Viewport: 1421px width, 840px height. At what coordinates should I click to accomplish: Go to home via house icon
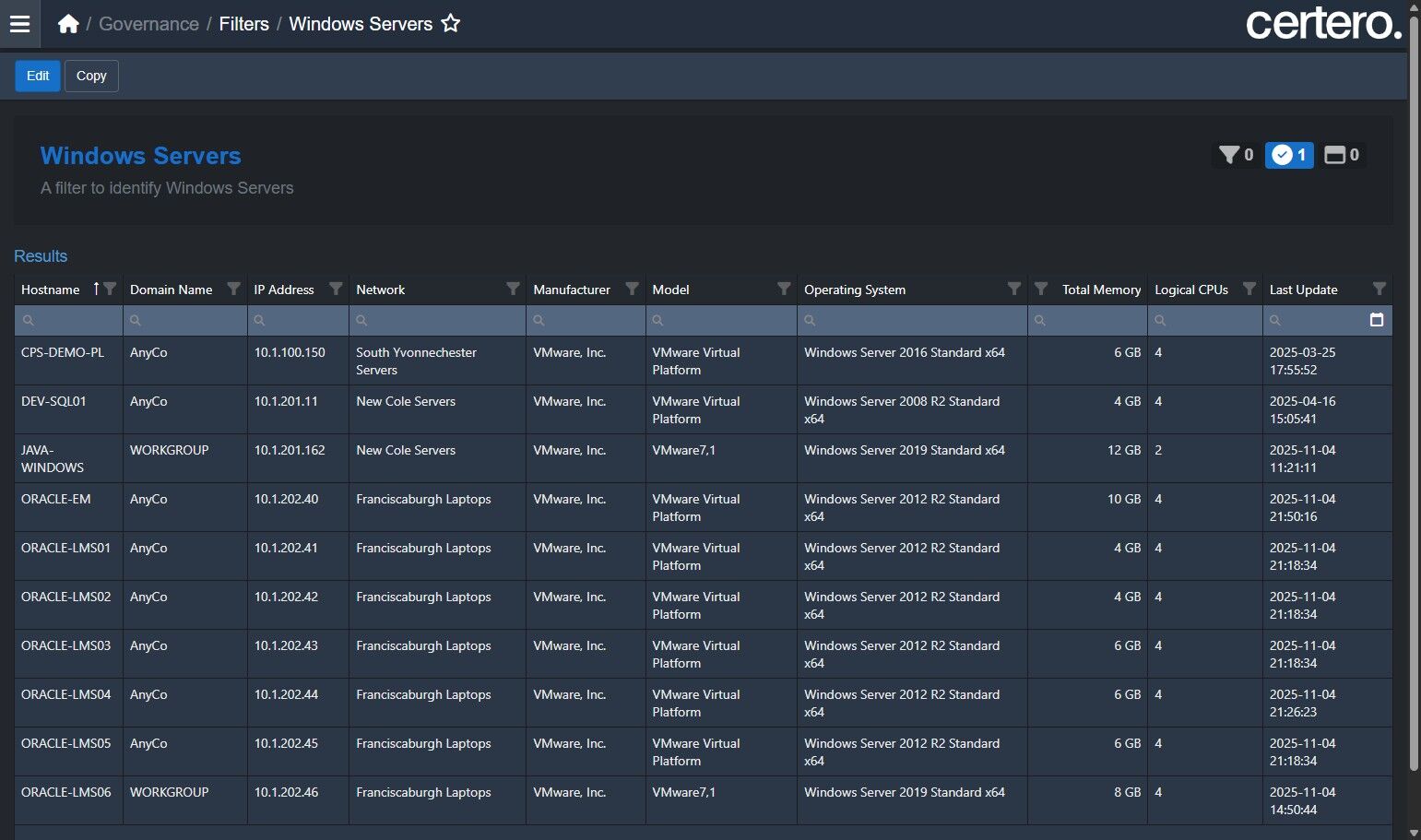click(x=67, y=24)
